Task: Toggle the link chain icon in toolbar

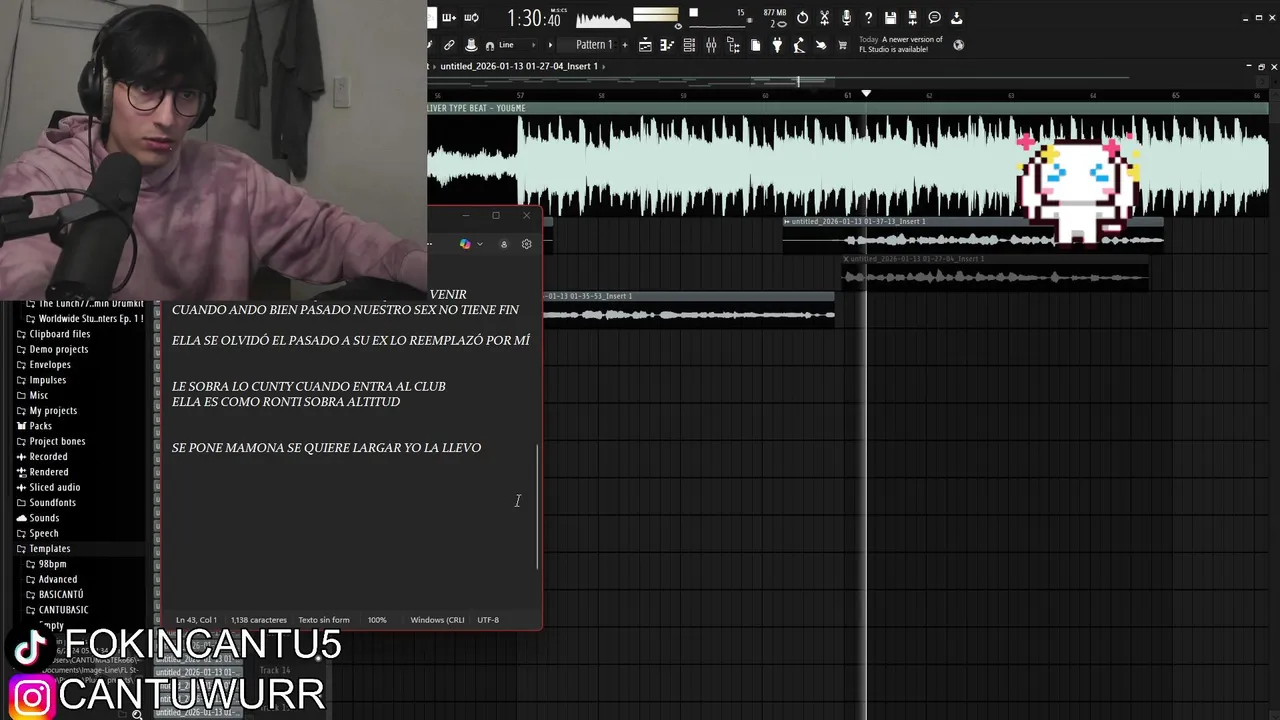Action: [x=449, y=45]
